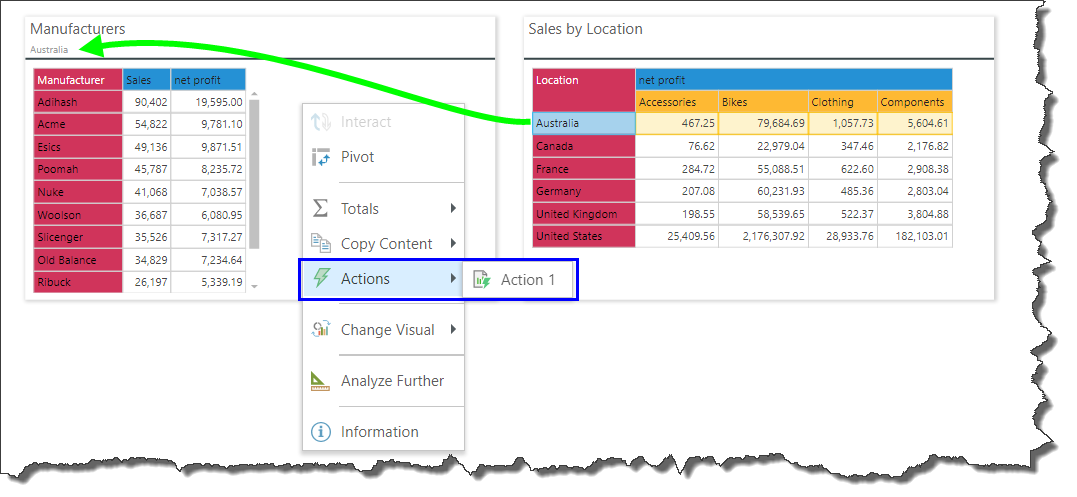
Task: Click the Change Visual chart icon
Action: (x=321, y=329)
